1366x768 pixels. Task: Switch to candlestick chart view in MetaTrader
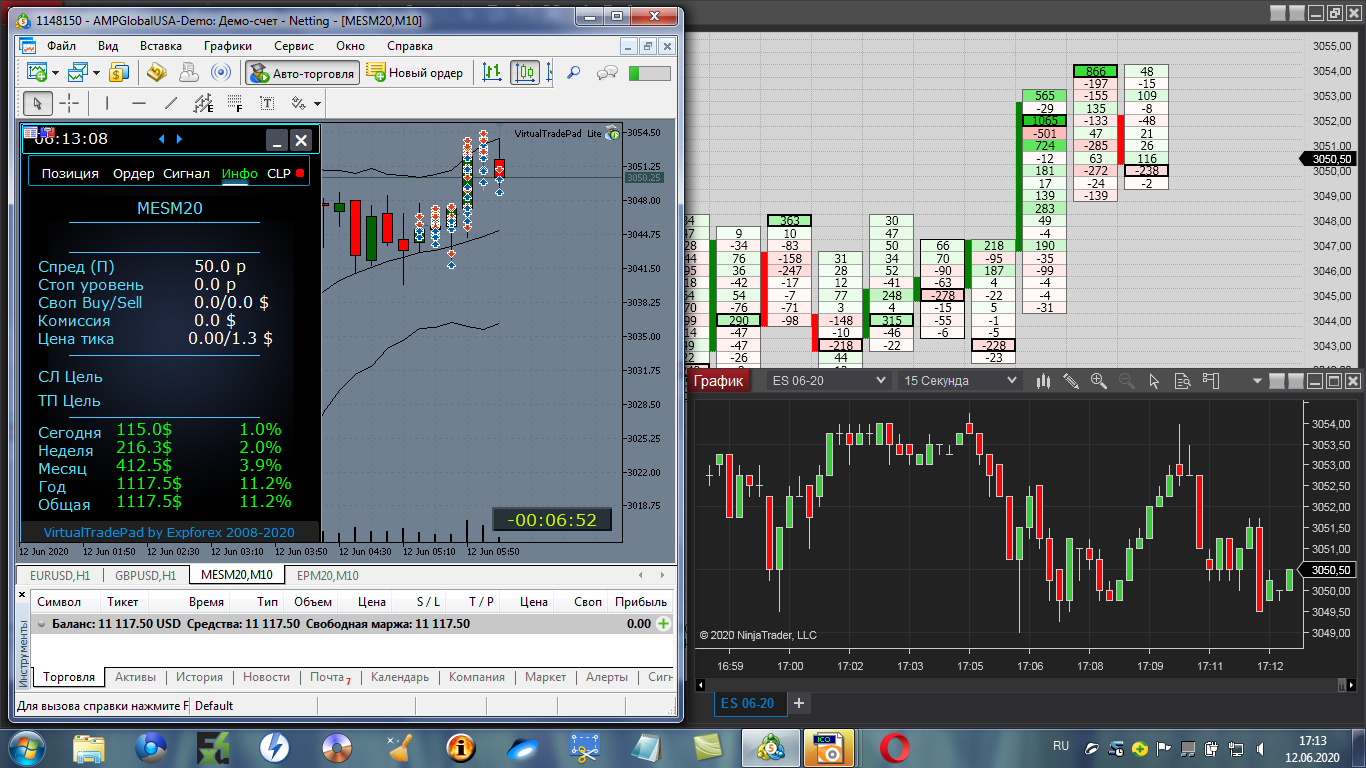tap(526, 72)
